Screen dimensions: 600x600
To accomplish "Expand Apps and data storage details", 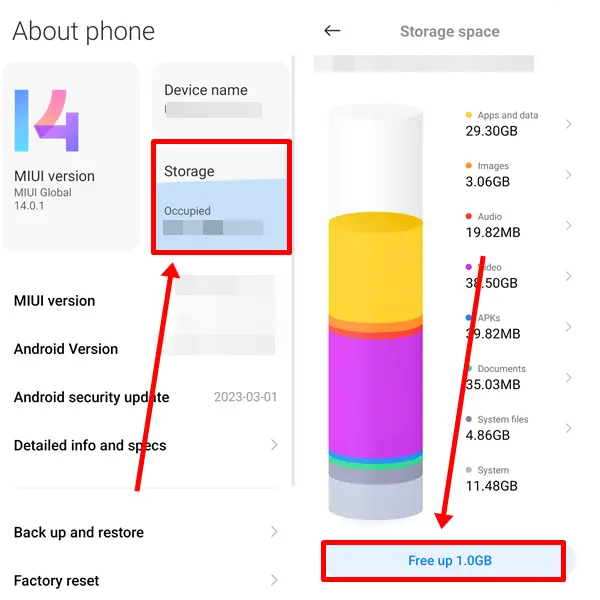I will point(568,124).
